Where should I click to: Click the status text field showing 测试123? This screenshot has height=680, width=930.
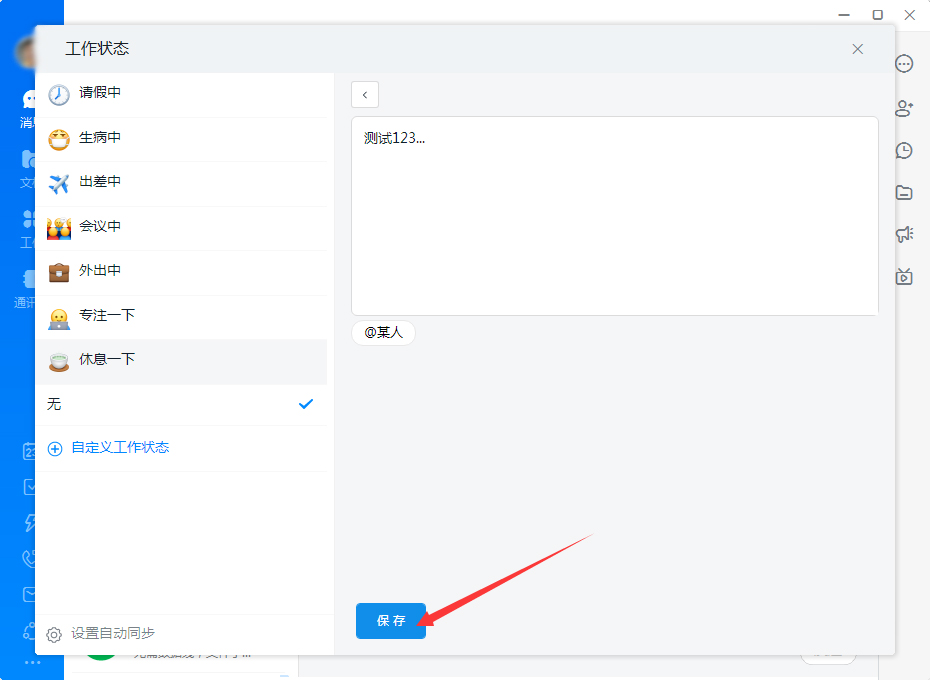pyautogui.click(x=615, y=215)
